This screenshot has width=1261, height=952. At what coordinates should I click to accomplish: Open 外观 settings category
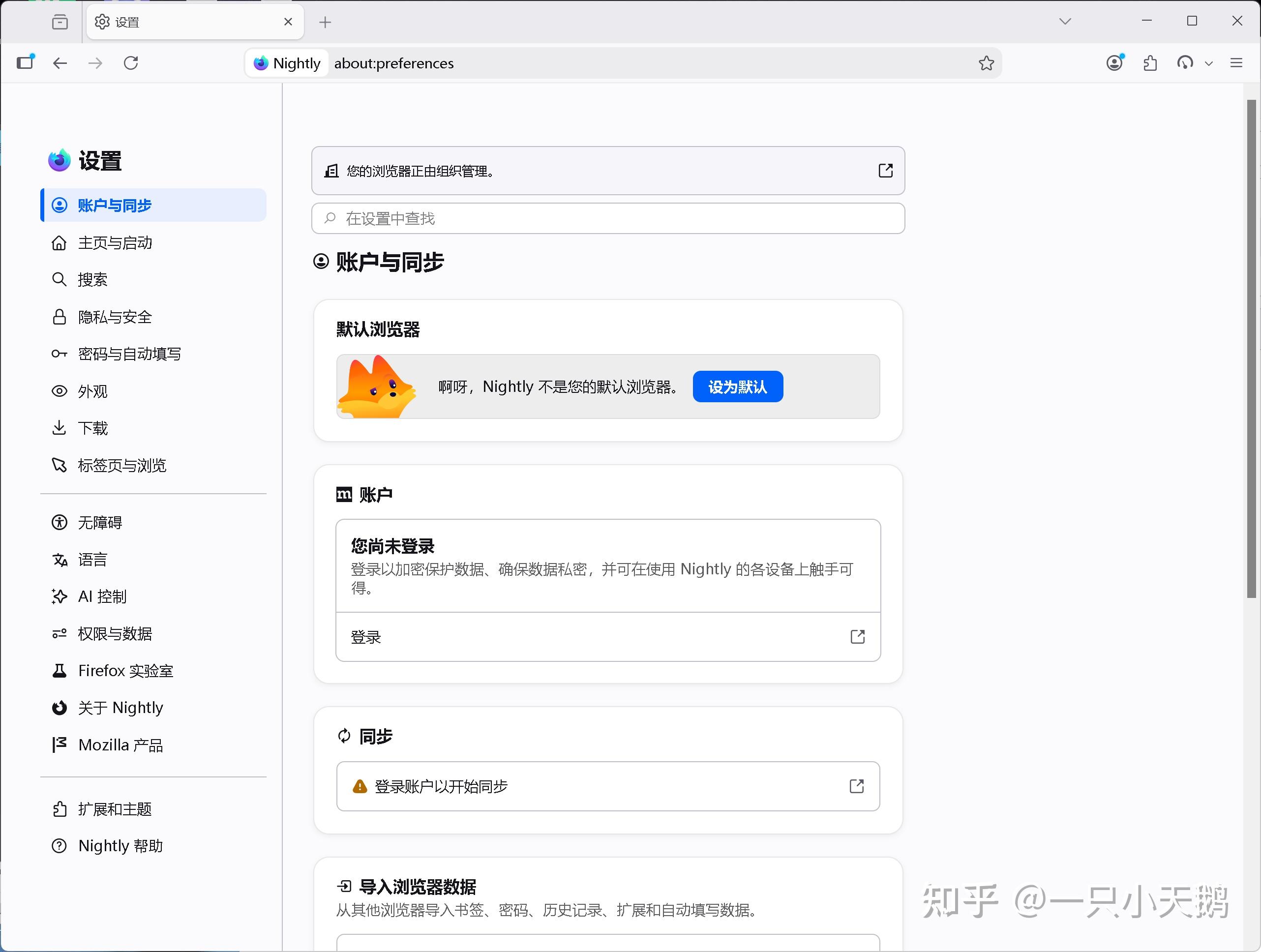pos(153,391)
